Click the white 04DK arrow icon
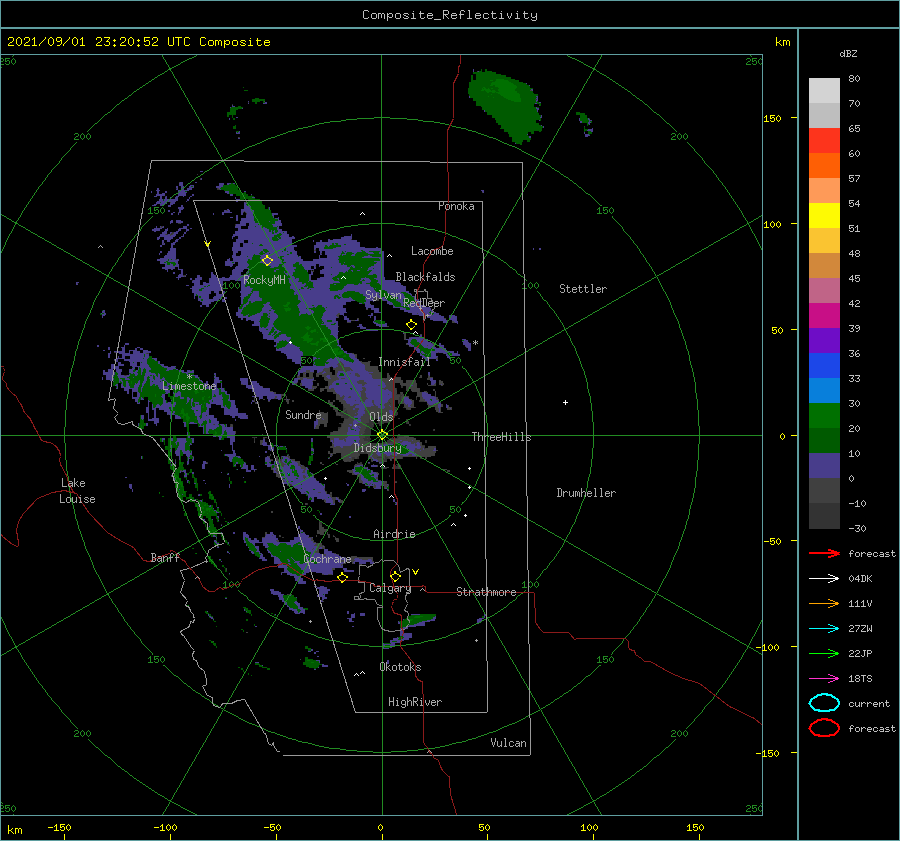 [824, 579]
